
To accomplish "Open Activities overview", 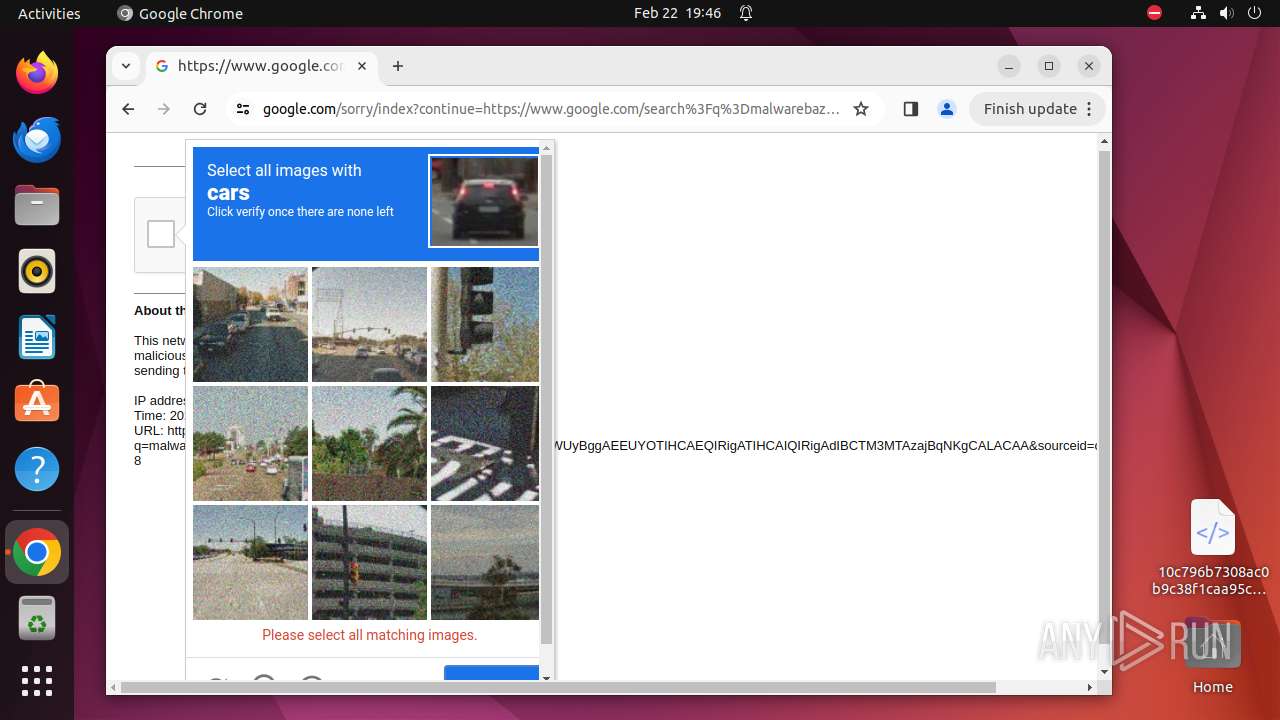I will click(49, 13).
